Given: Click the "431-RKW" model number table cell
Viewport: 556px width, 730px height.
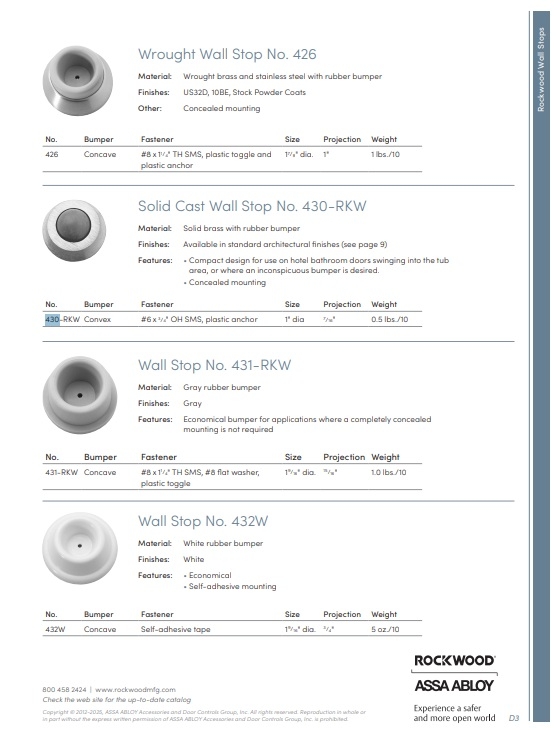Looking at the screenshot, I should point(61,473).
